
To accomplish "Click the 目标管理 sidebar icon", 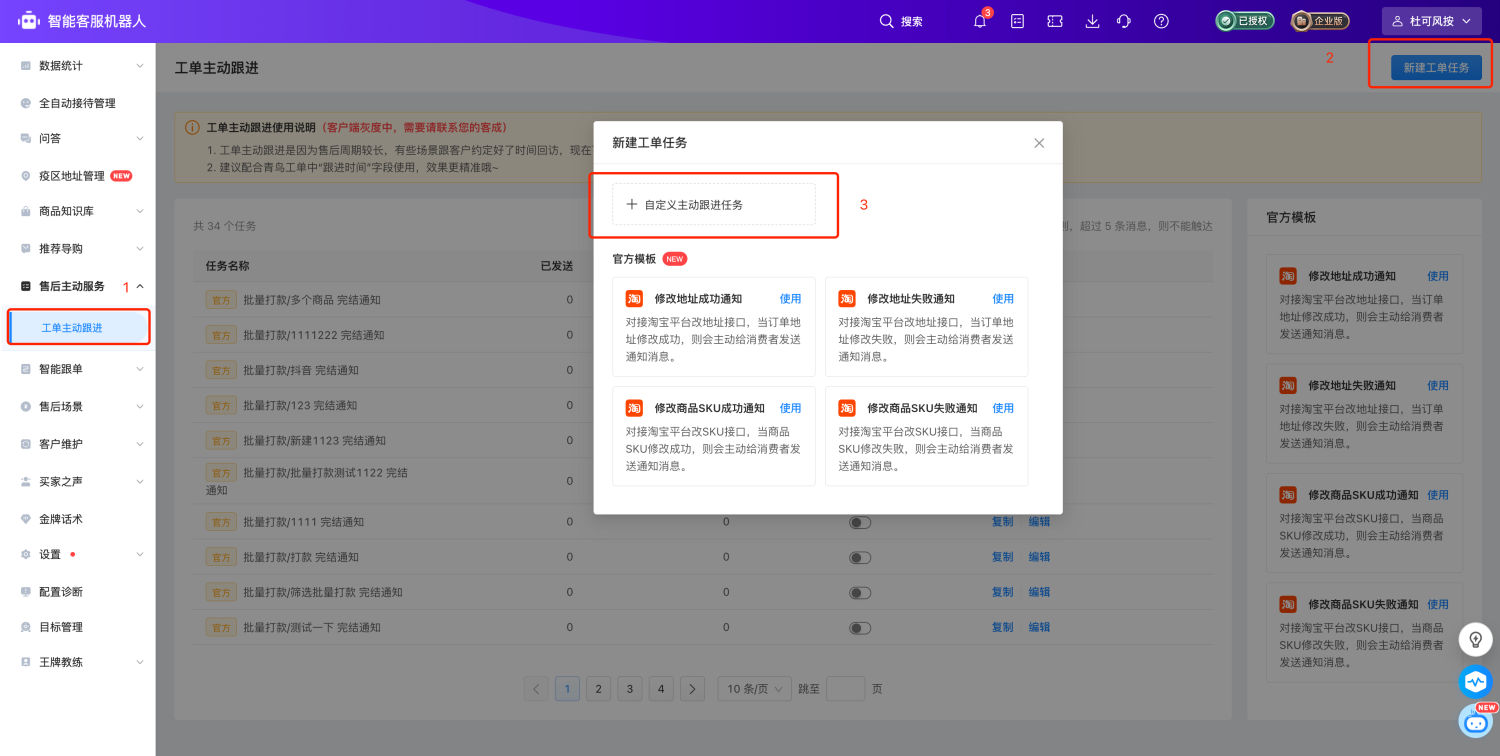I will click(x=26, y=627).
